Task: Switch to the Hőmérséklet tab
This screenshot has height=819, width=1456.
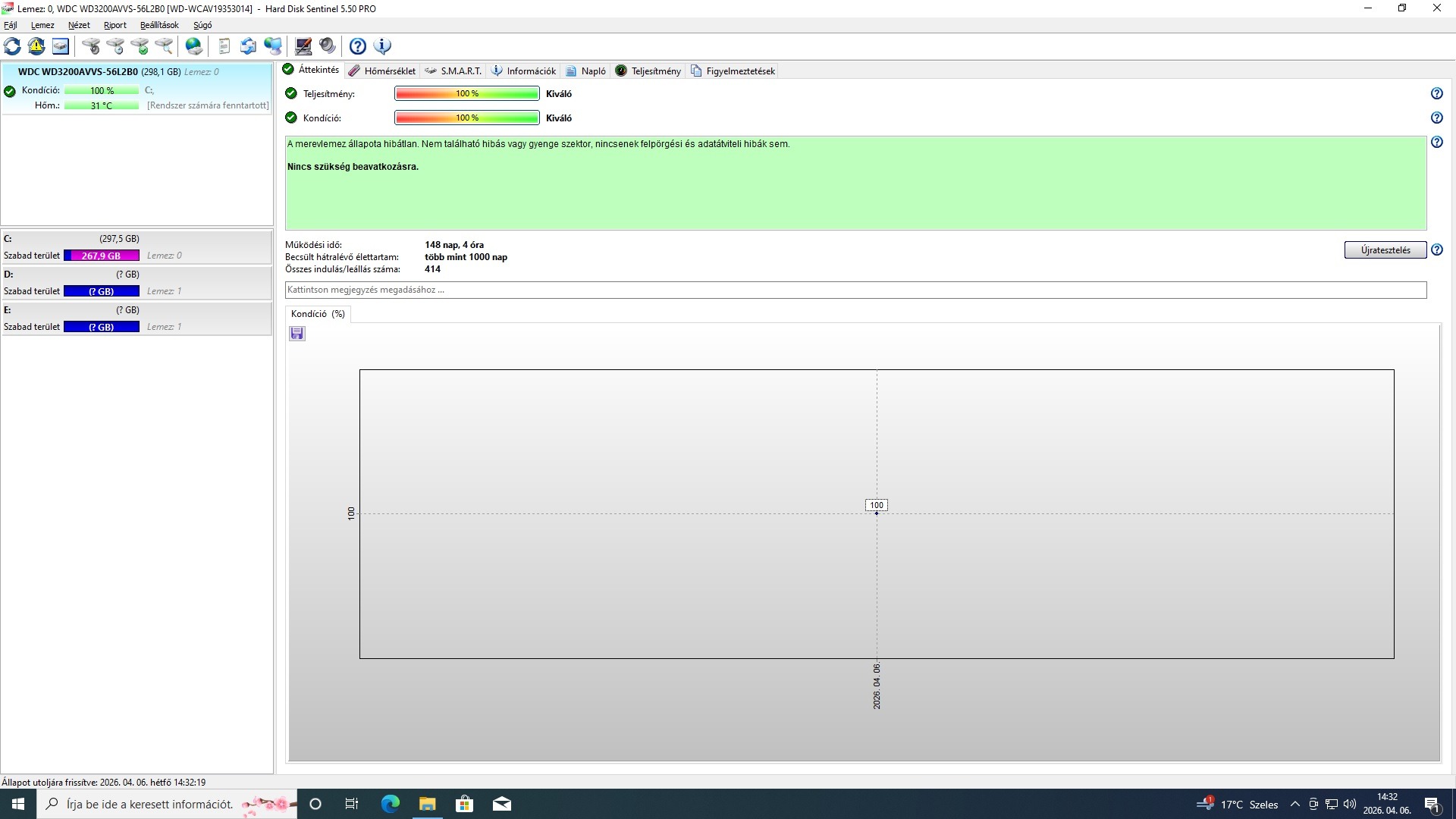Action: [x=389, y=71]
